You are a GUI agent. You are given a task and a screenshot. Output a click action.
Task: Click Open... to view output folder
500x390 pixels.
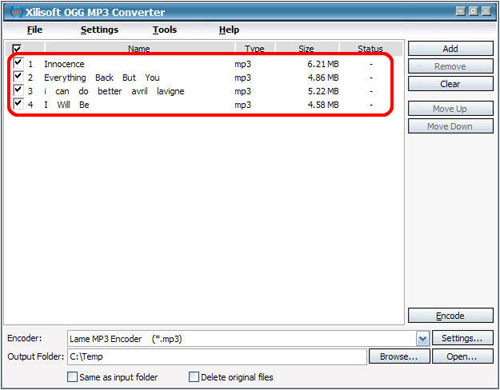[x=462, y=357]
